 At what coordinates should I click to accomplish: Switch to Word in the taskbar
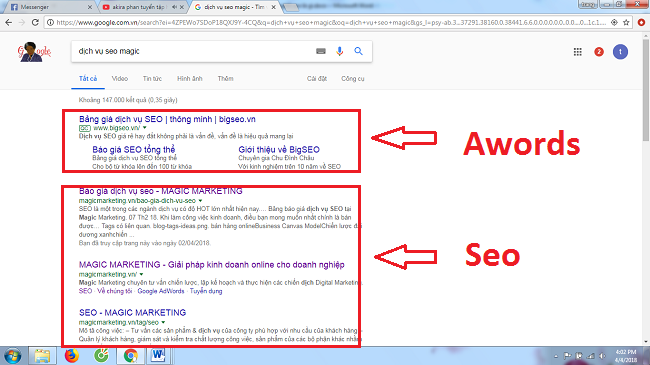pos(158,356)
